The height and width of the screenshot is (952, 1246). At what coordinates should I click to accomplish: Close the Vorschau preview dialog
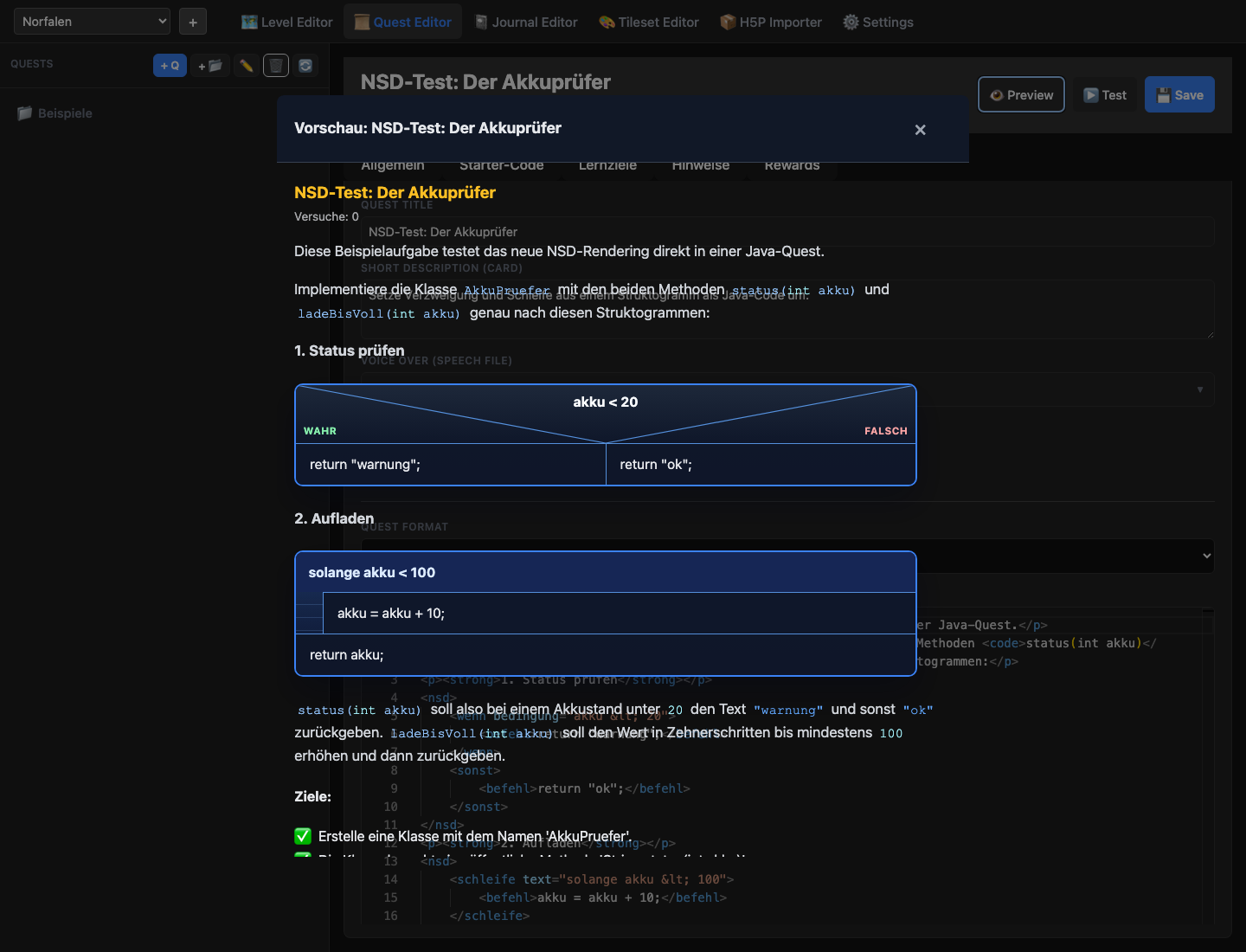point(920,130)
